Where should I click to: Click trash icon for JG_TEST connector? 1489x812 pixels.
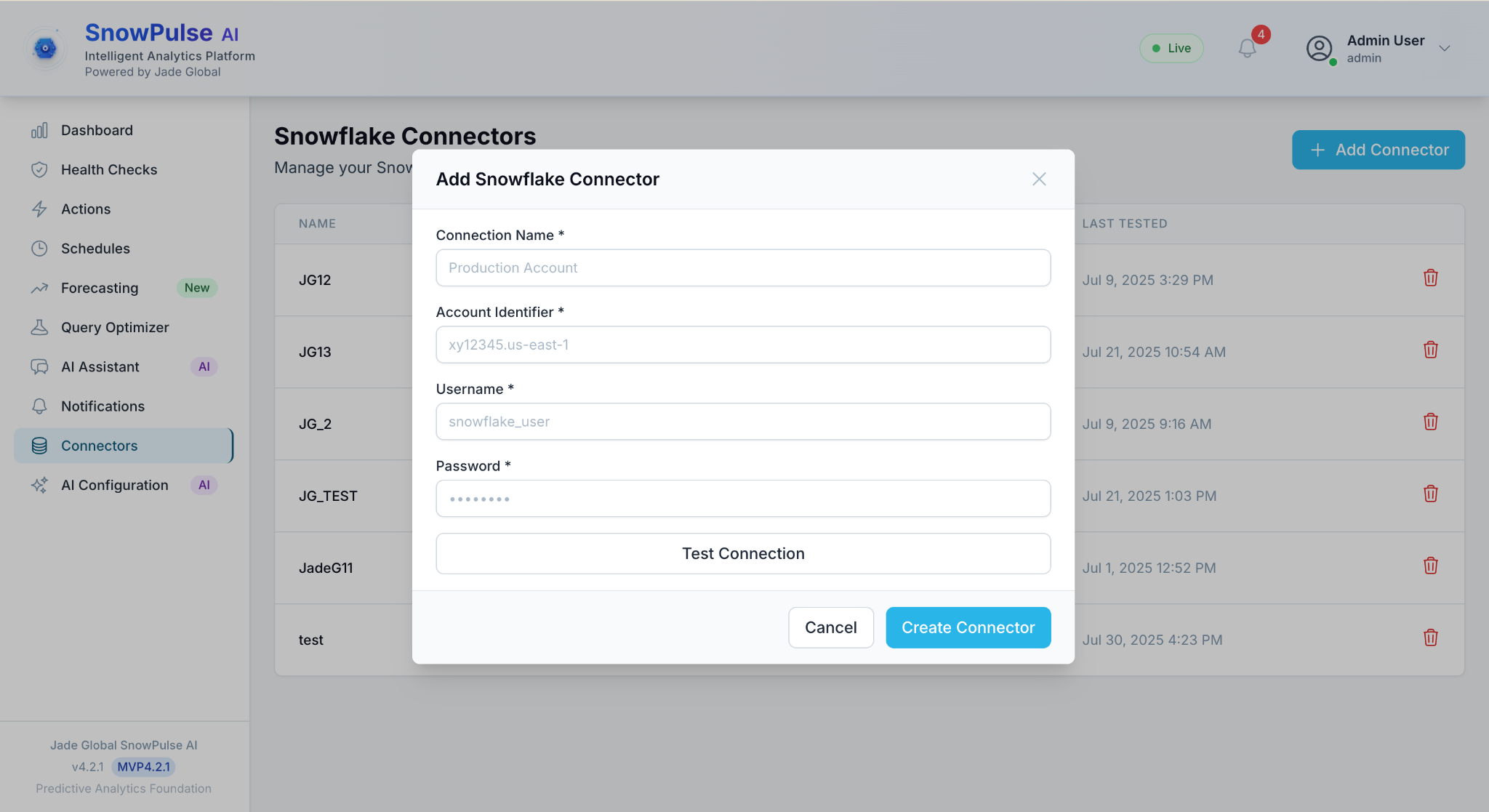click(1430, 494)
